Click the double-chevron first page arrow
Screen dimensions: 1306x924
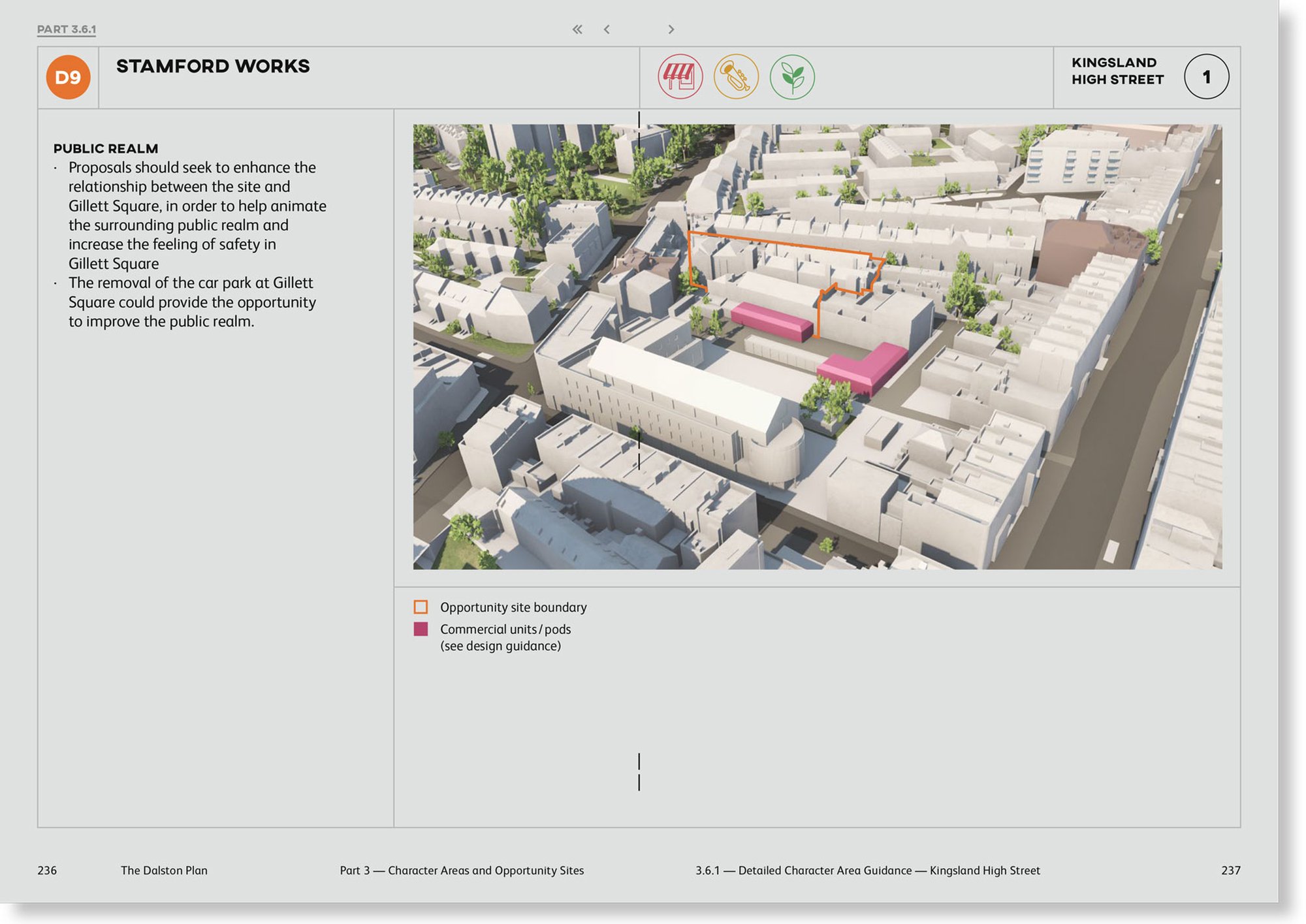coord(577,29)
